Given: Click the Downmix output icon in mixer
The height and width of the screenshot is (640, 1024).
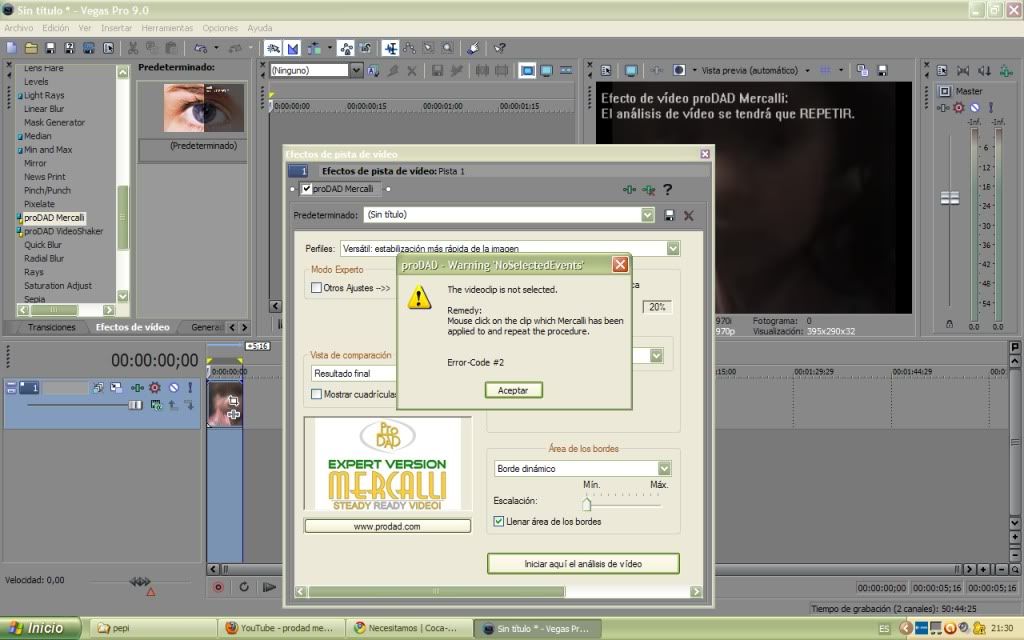Looking at the screenshot, I should [x=963, y=71].
